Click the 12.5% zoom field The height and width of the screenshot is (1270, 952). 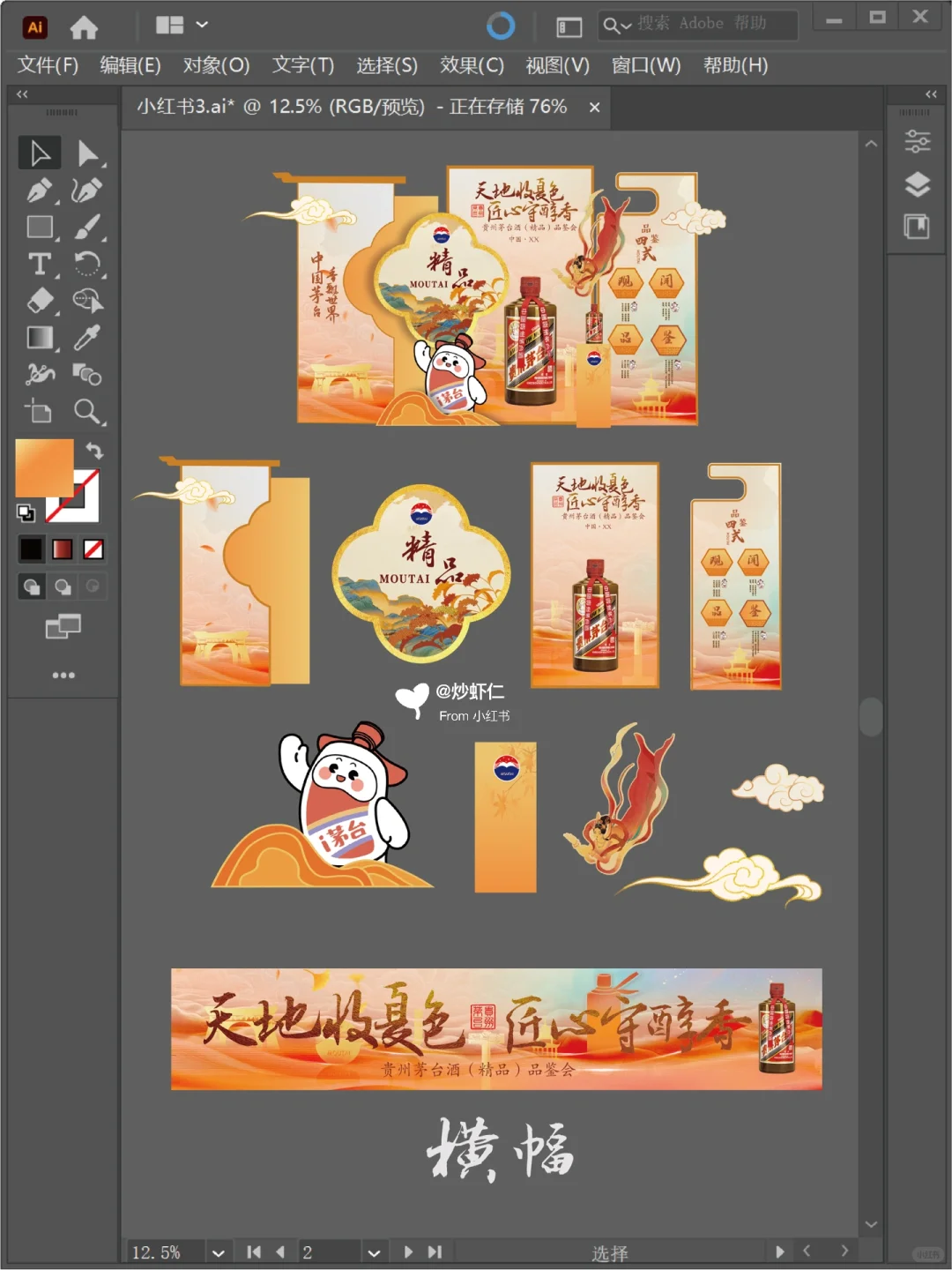[165, 1252]
